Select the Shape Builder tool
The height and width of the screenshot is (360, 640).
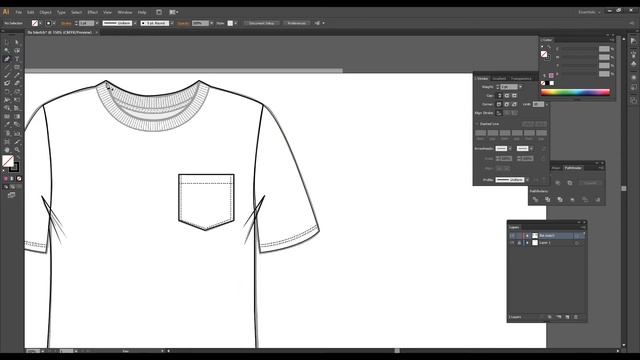click(7, 108)
